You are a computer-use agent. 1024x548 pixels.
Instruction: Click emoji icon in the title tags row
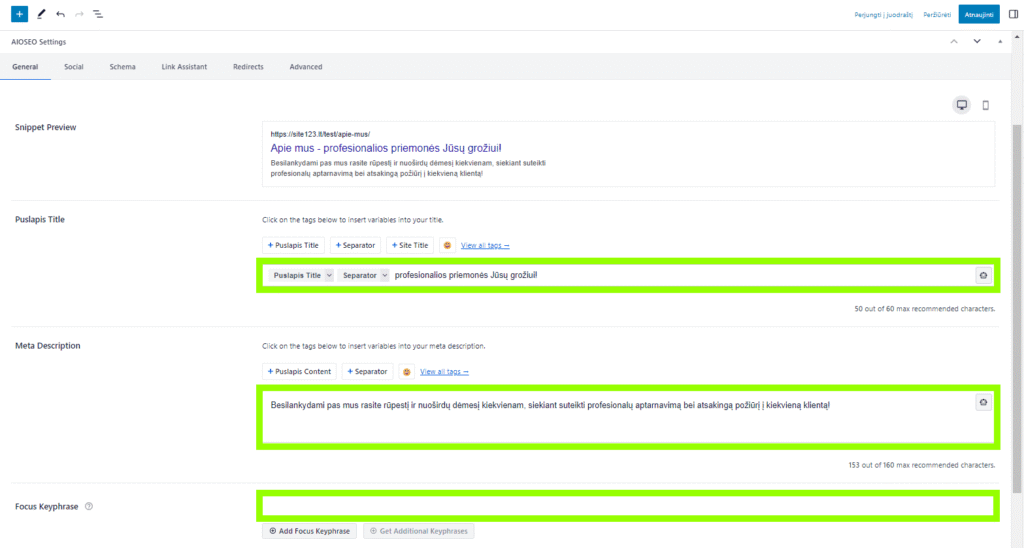pyautogui.click(x=447, y=245)
